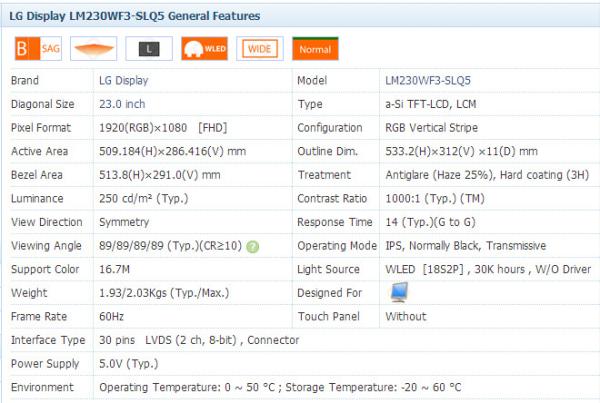Click the Luminance row label

[x=37, y=199]
